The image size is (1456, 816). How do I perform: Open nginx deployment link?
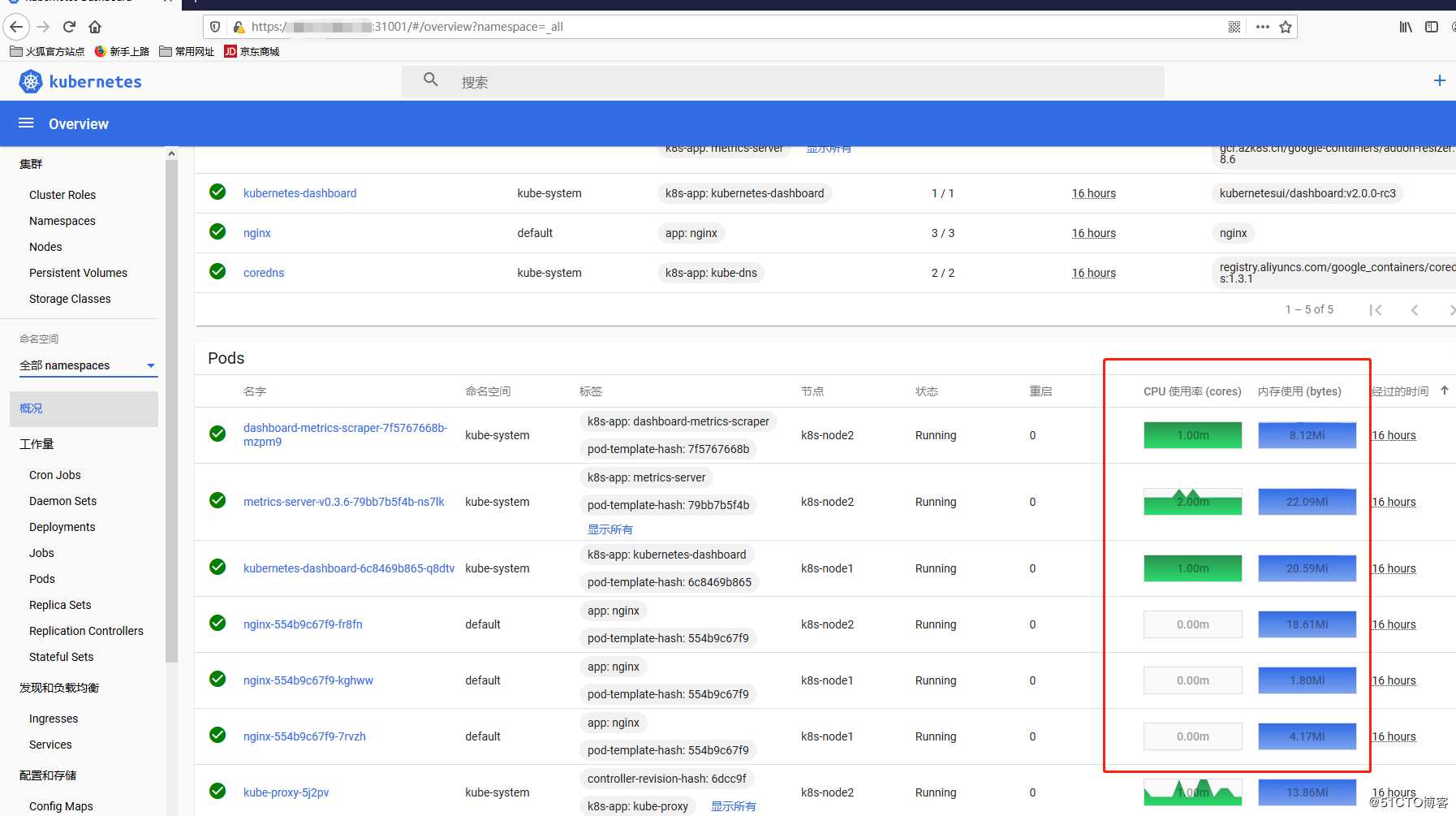pos(257,233)
